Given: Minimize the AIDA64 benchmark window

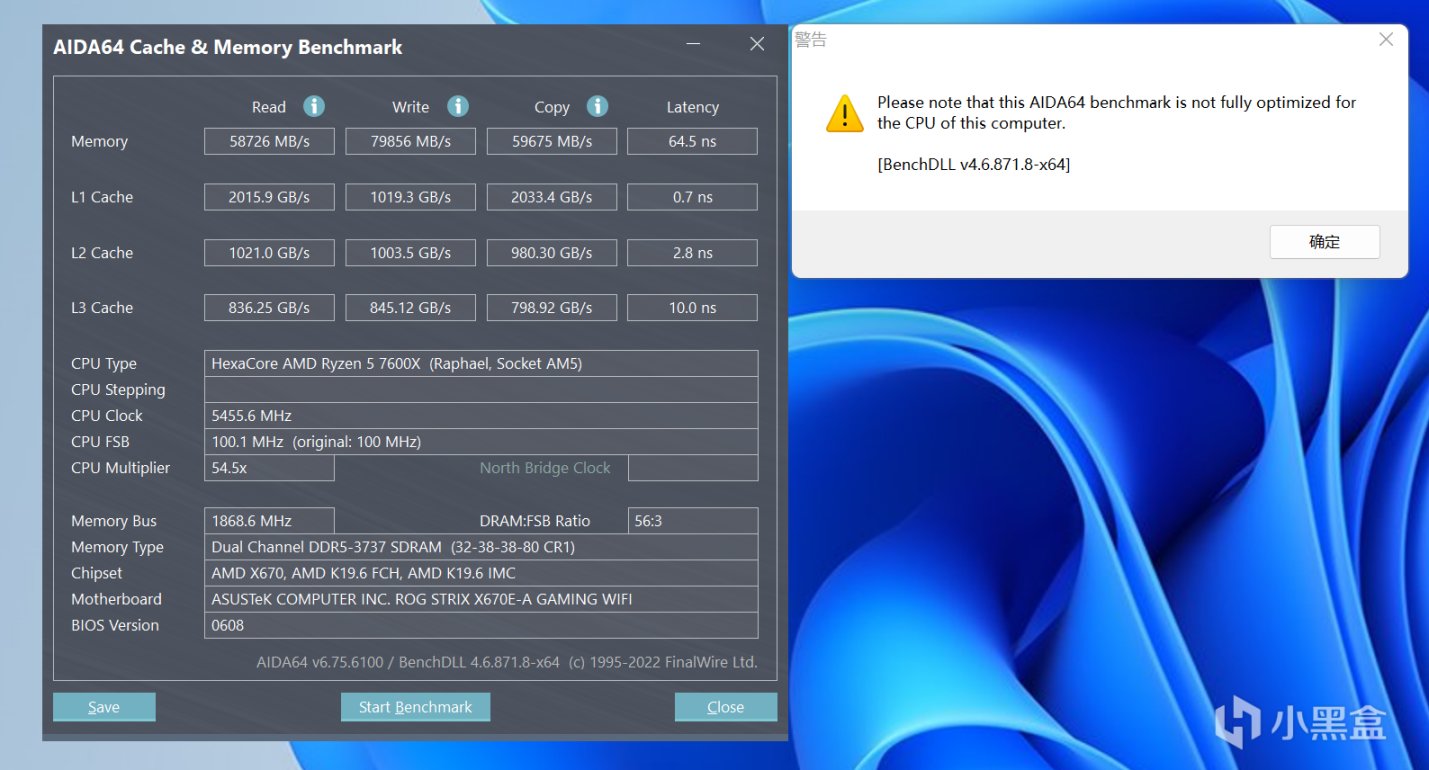Looking at the screenshot, I should [694, 45].
